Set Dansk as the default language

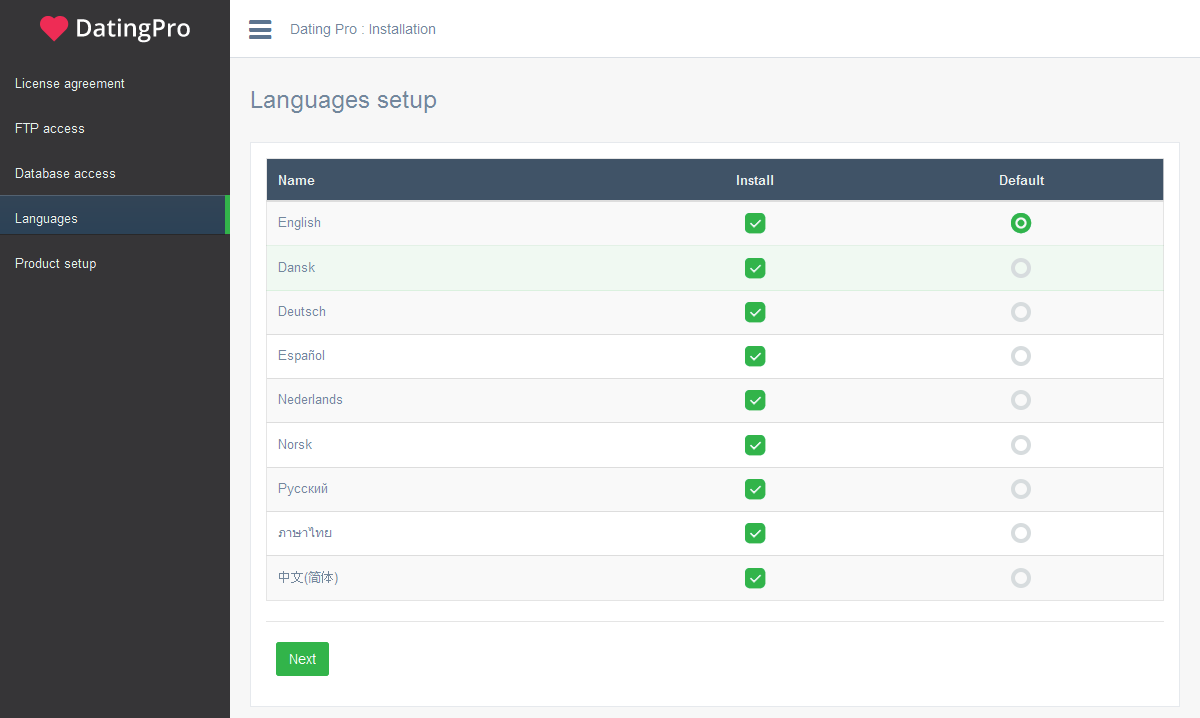pyautogui.click(x=1020, y=268)
